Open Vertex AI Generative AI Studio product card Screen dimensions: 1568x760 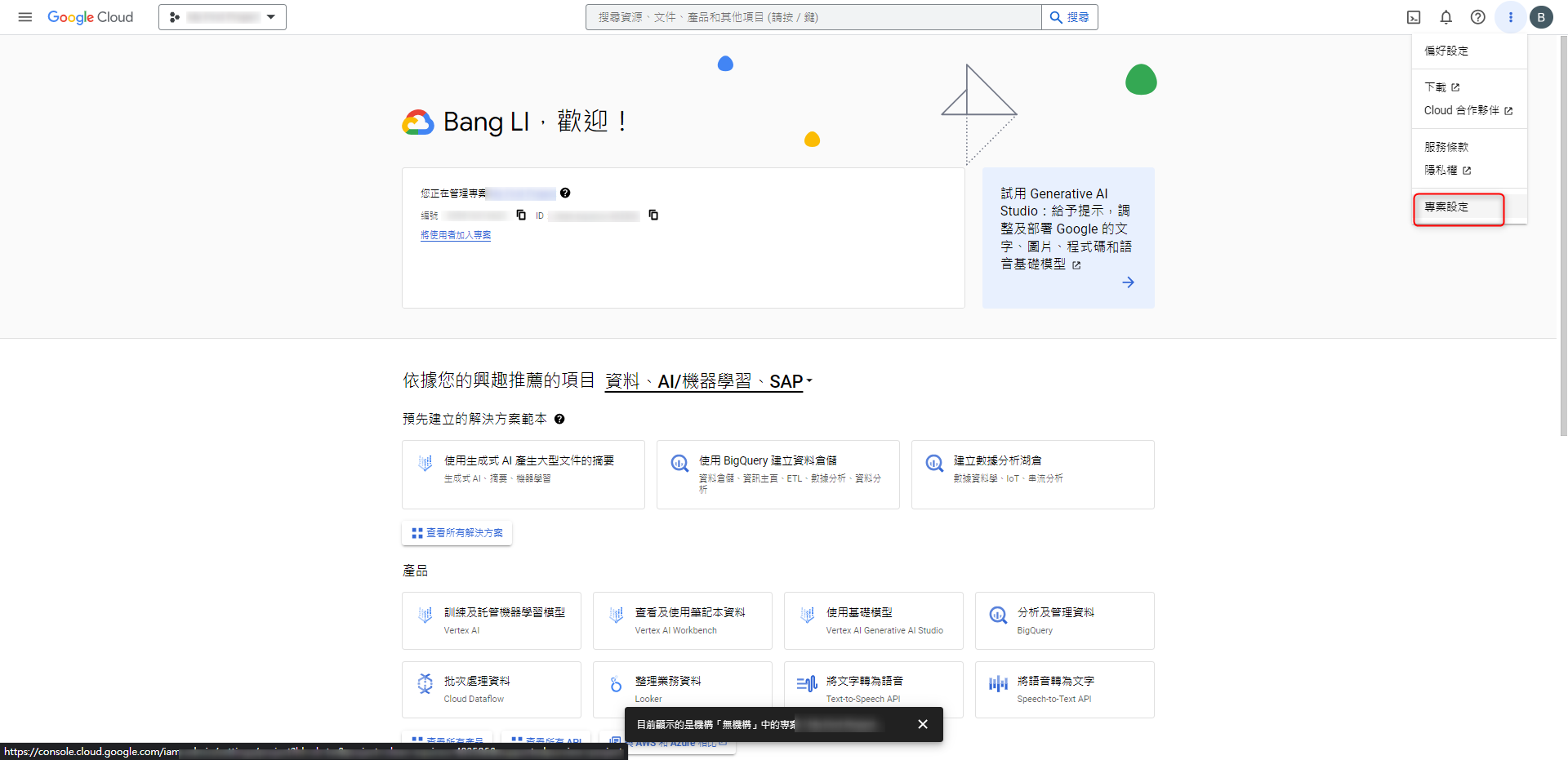874,621
